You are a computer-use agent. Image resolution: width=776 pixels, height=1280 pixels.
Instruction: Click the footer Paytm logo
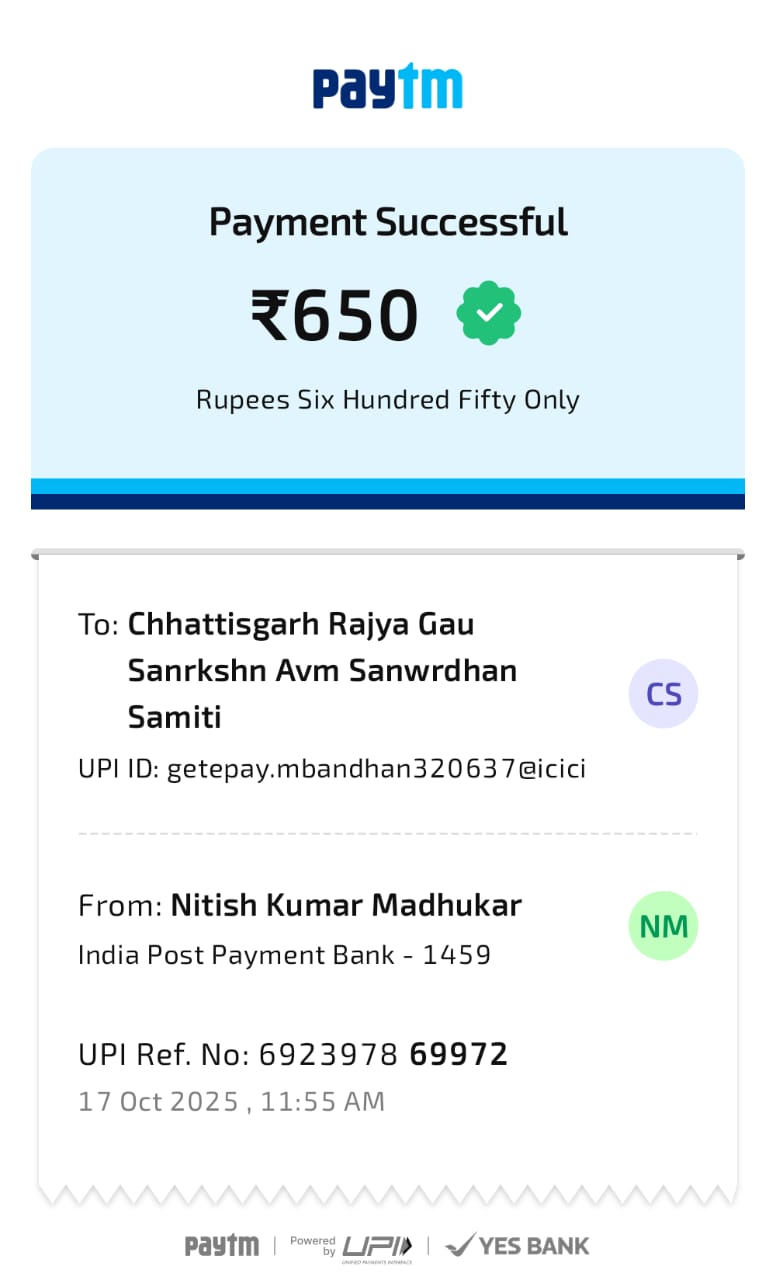(221, 1245)
